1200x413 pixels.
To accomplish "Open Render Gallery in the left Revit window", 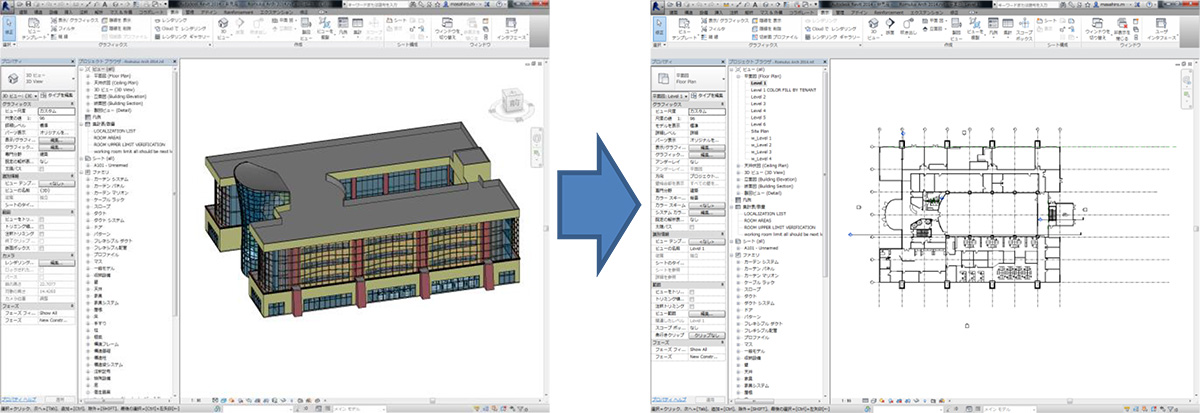I will [183, 37].
